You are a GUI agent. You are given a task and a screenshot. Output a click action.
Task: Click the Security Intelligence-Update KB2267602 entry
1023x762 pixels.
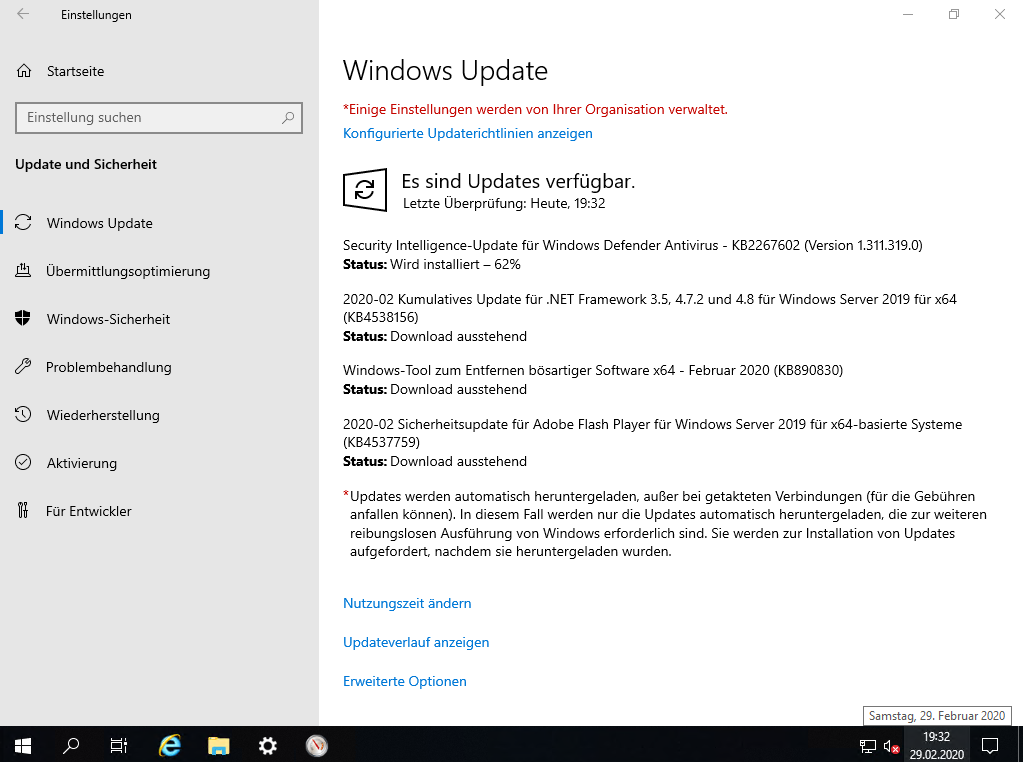pos(633,245)
